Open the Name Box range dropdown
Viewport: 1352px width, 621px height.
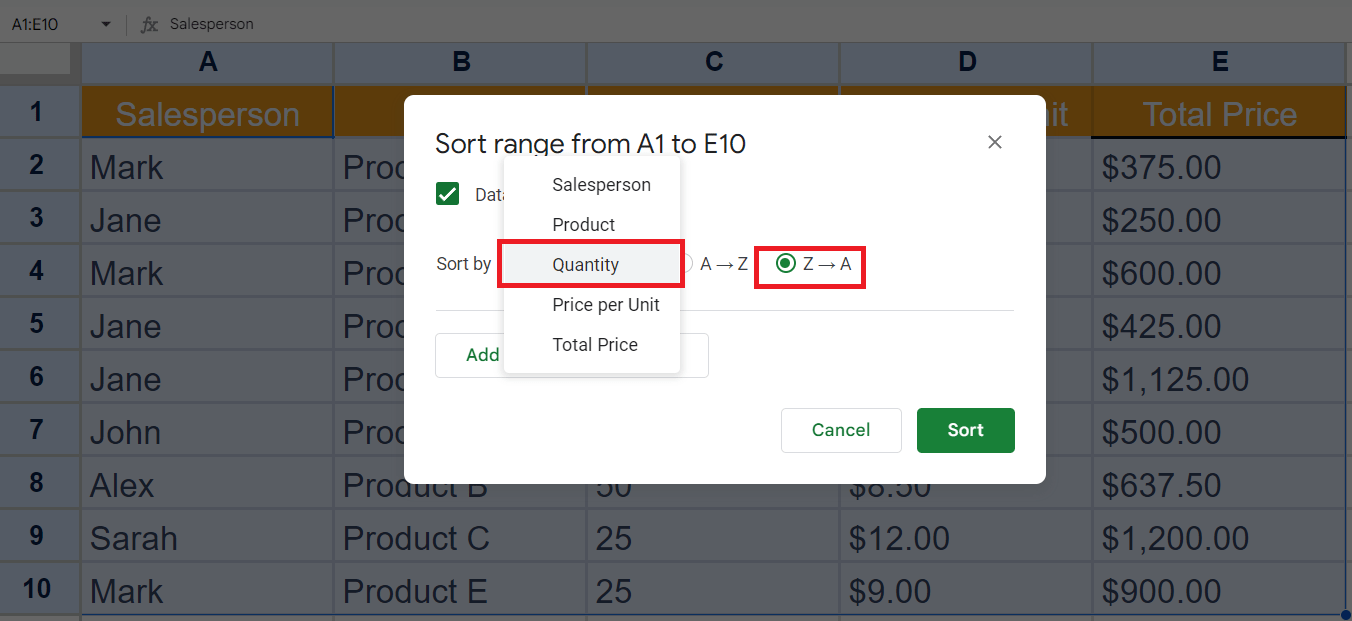pyautogui.click(x=104, y=24)
